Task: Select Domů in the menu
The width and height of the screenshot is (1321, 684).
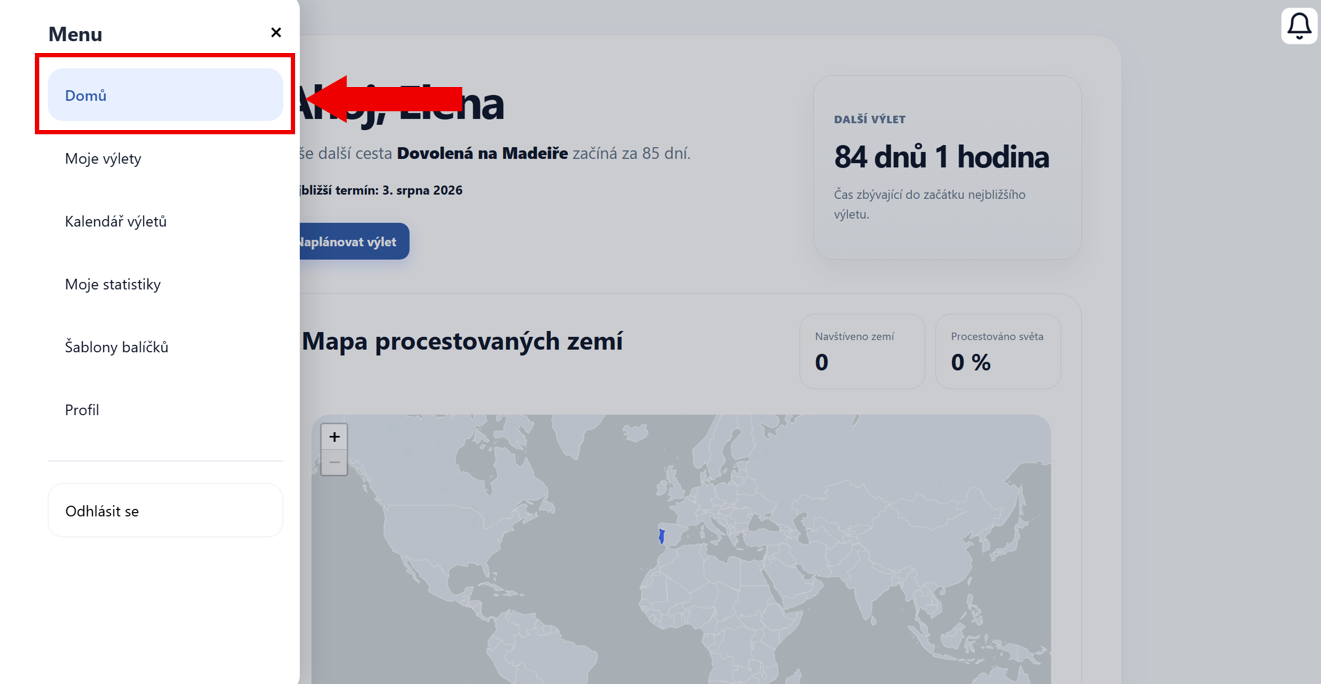Action: coord(165,95)
